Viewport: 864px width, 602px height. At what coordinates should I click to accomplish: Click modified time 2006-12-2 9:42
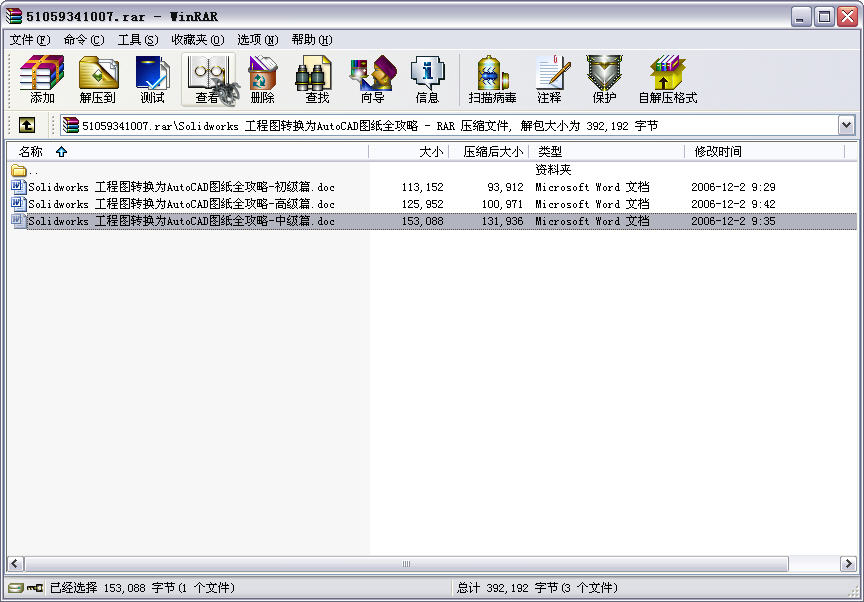pos(733,204)
